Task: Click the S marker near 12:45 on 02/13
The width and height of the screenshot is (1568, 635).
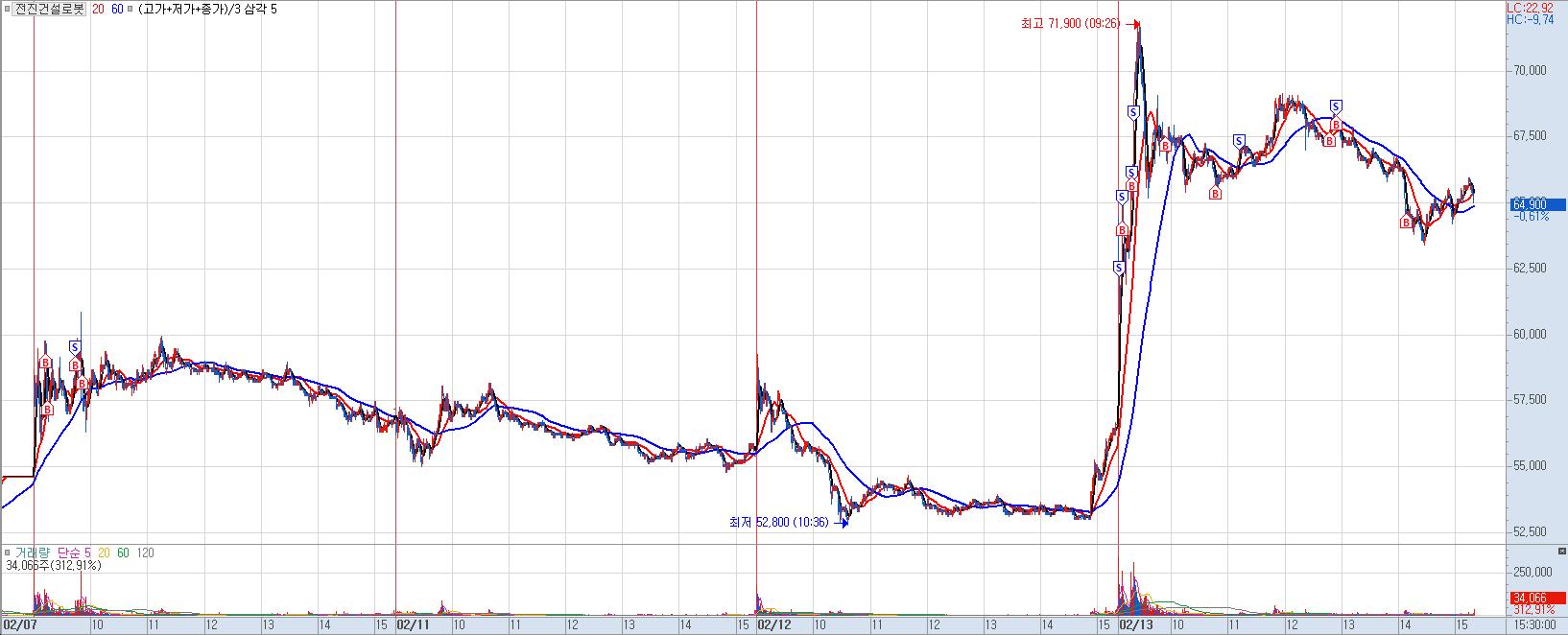Action: (x=1336, y=106)
